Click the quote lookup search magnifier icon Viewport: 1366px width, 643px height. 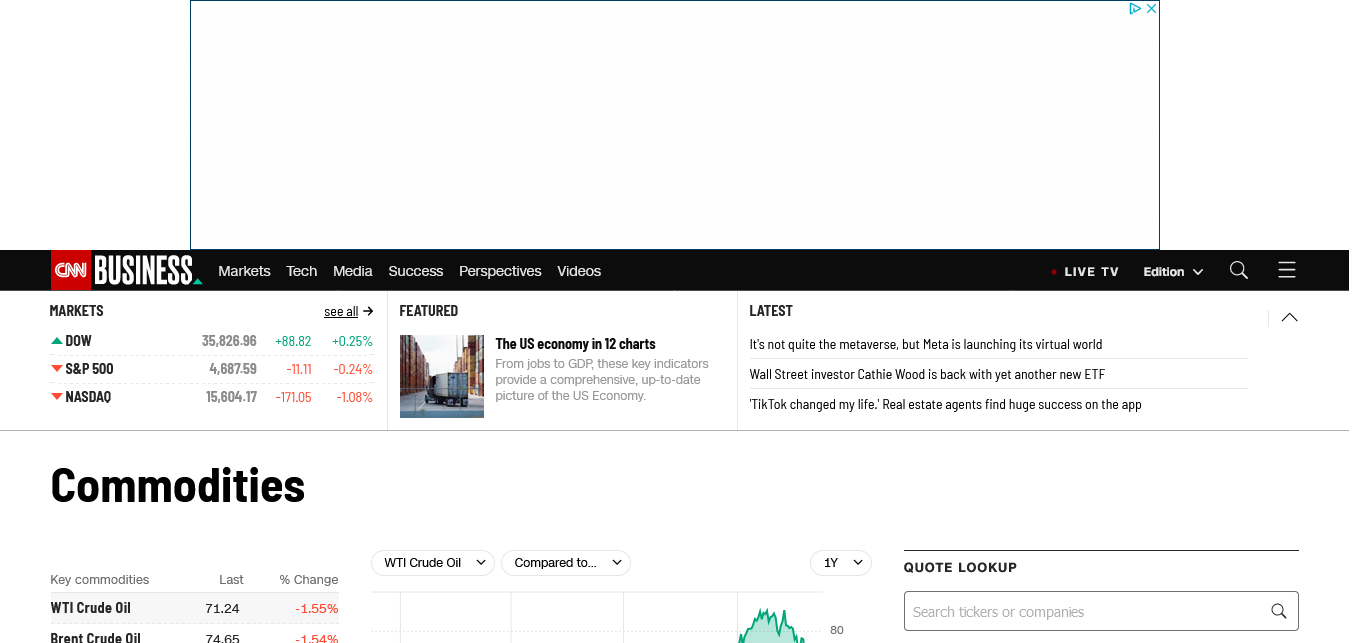1278,611
